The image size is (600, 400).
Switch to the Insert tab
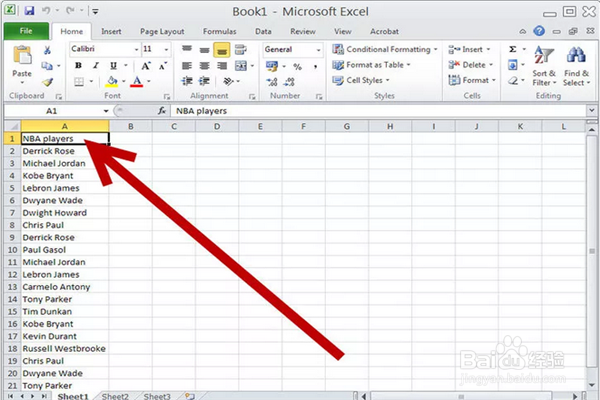[x=111, y=32]
